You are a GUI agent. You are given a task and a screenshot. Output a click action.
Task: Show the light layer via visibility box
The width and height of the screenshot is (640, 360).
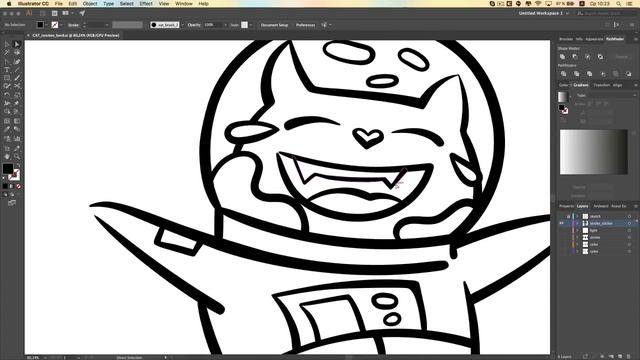coord(562,230)
